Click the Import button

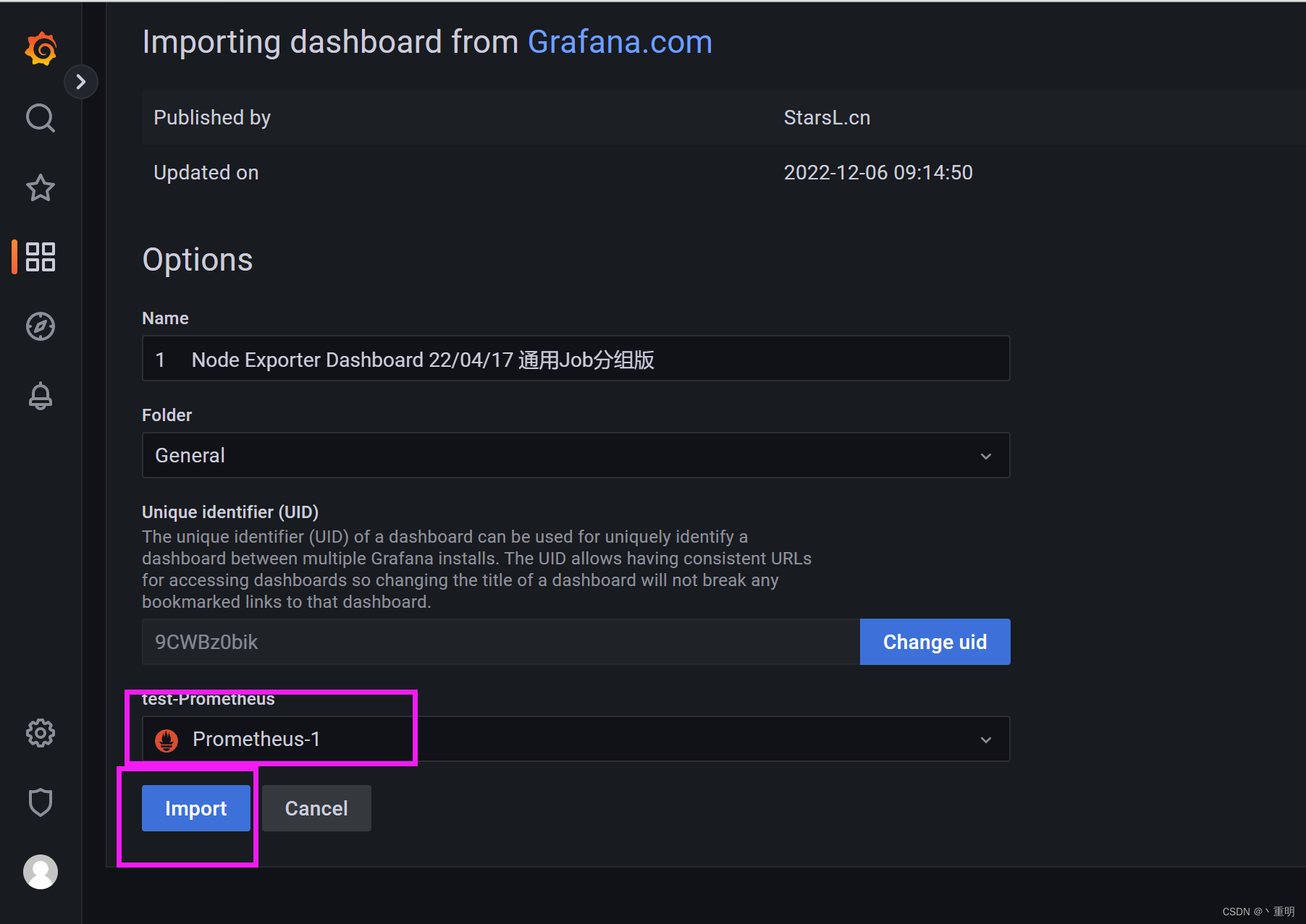point(196,808)
